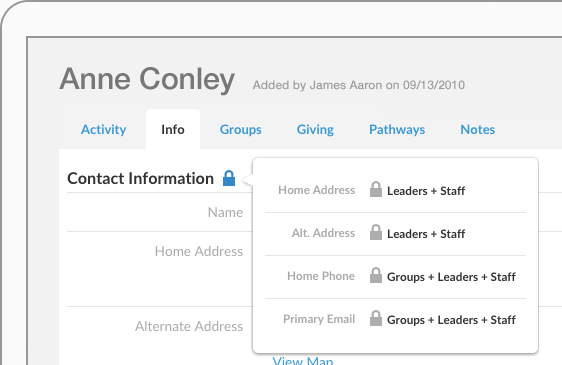Click the Anne Conley profile name
Viewport: 562px width, 365px height.
pos(147,79)
